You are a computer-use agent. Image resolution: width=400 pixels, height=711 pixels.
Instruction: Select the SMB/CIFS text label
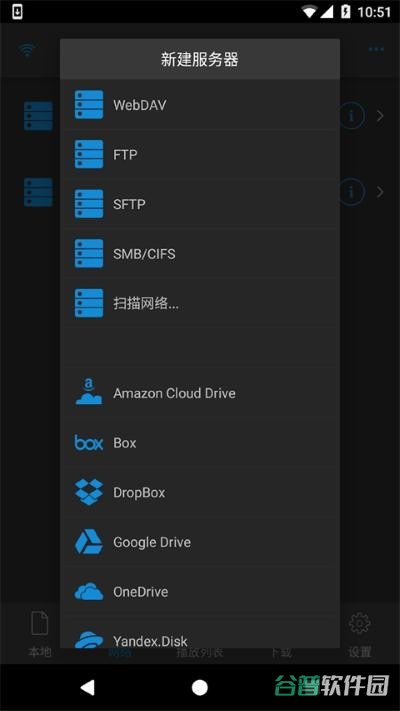tap(144, 254)
